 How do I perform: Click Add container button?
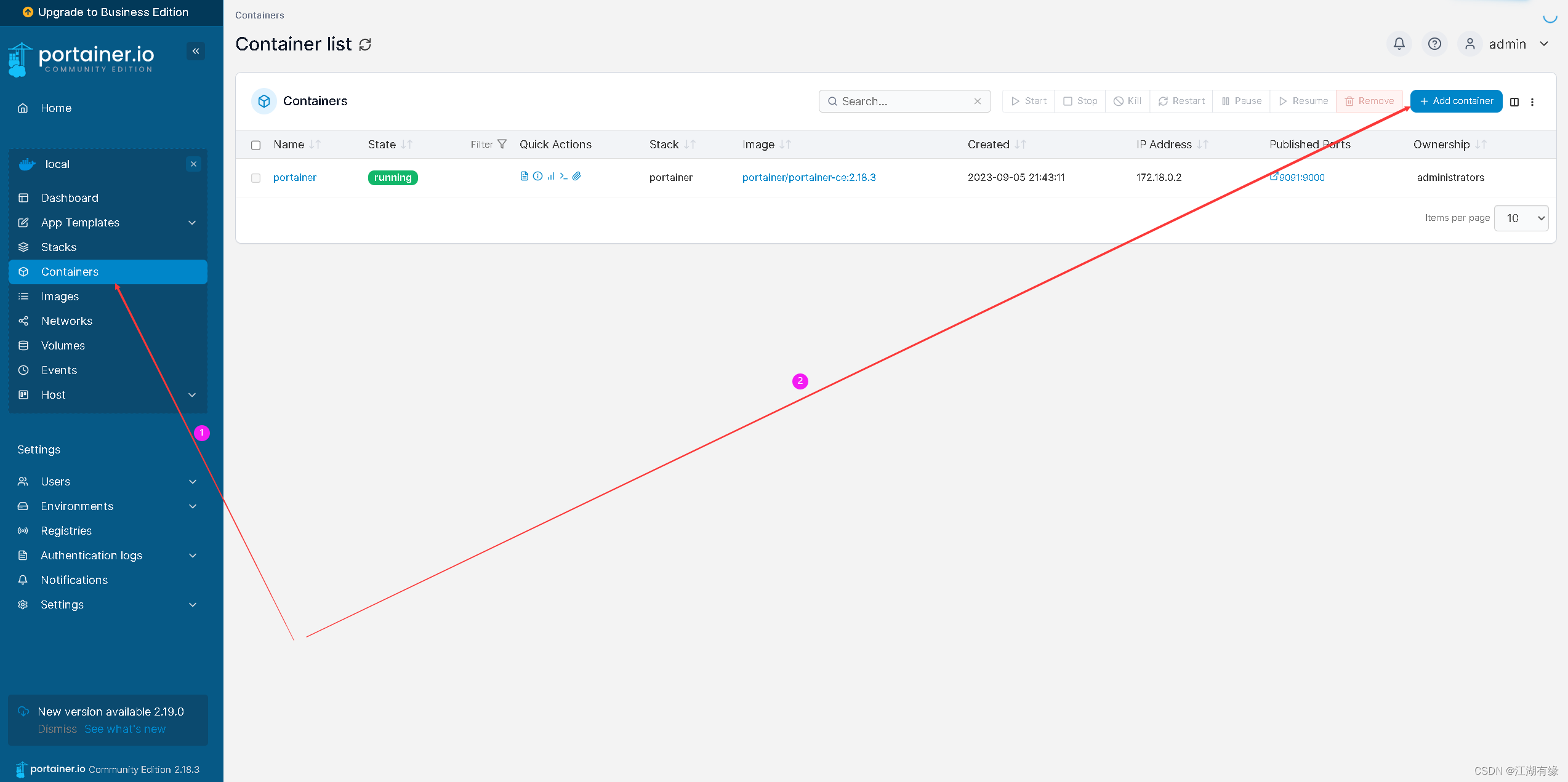(x=1456, y=101)
